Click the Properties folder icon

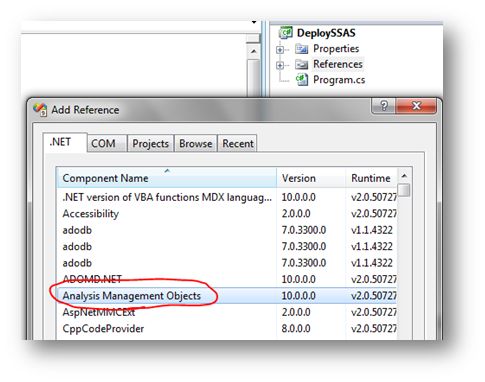coord(302,49)
